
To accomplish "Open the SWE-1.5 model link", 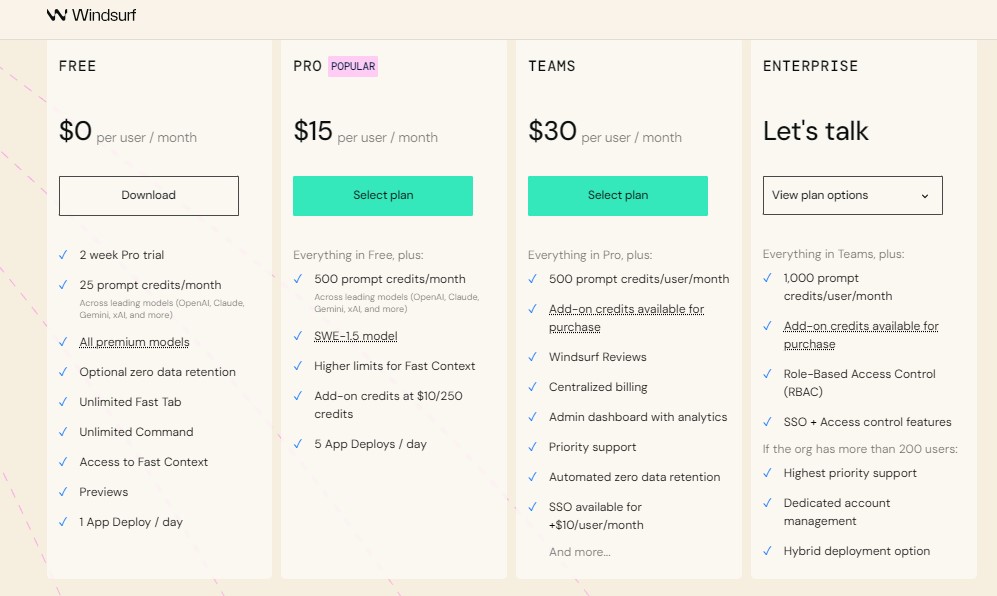I will point(355,336).
